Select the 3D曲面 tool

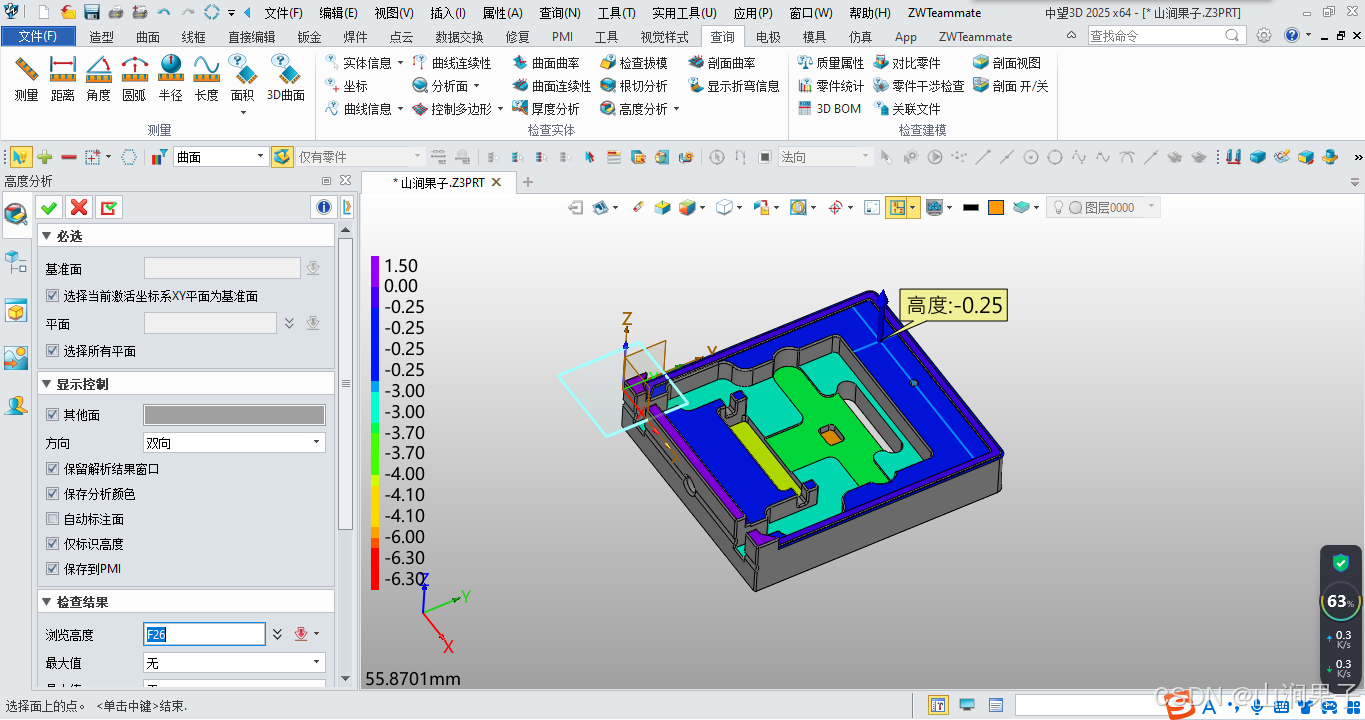[x=286, y=79]
